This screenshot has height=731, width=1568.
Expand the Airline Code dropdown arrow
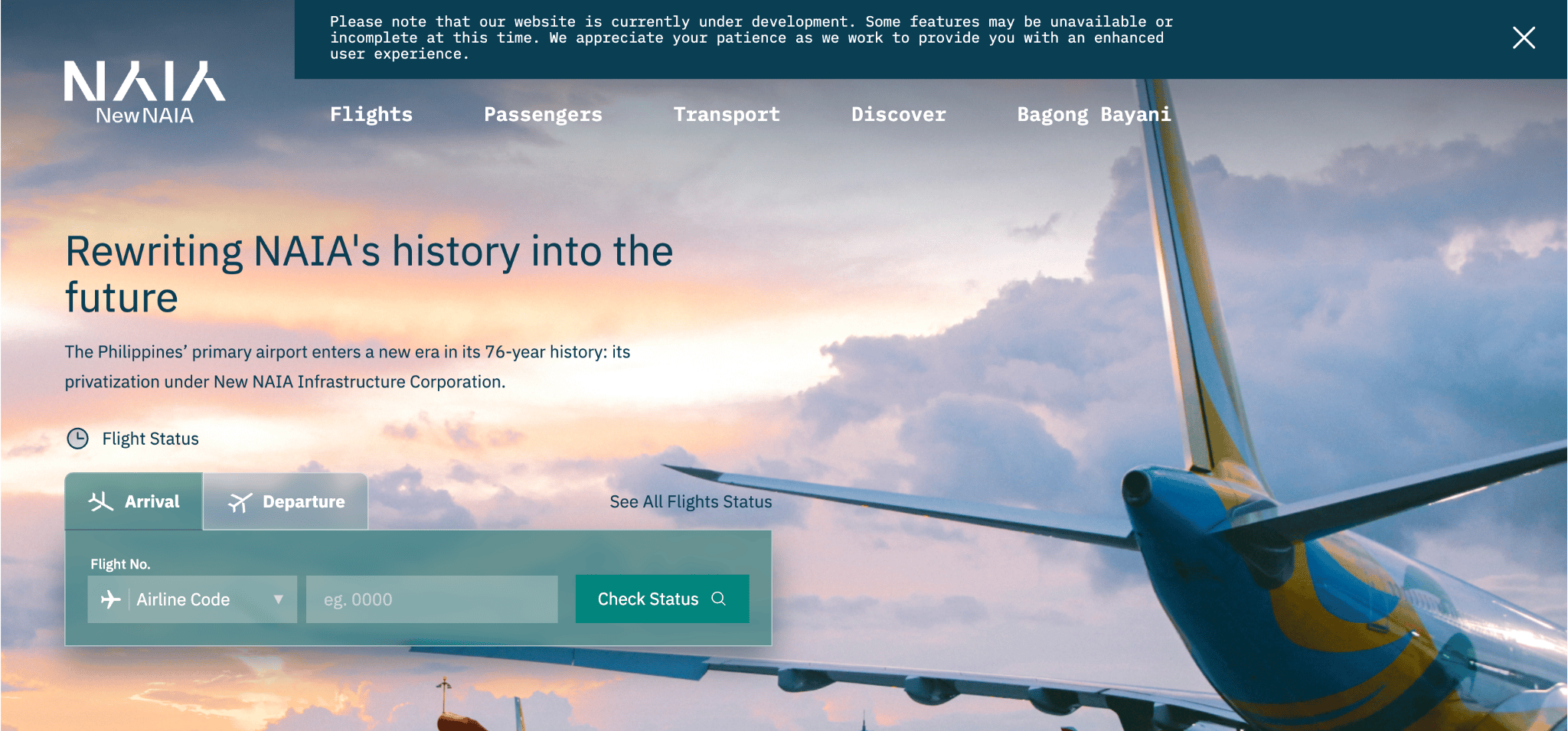point(279,599)
